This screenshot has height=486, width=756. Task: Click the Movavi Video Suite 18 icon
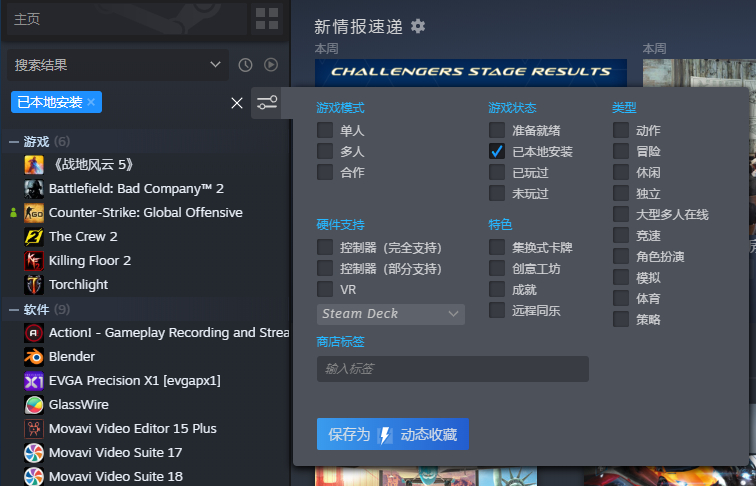(x=34, y=476)
